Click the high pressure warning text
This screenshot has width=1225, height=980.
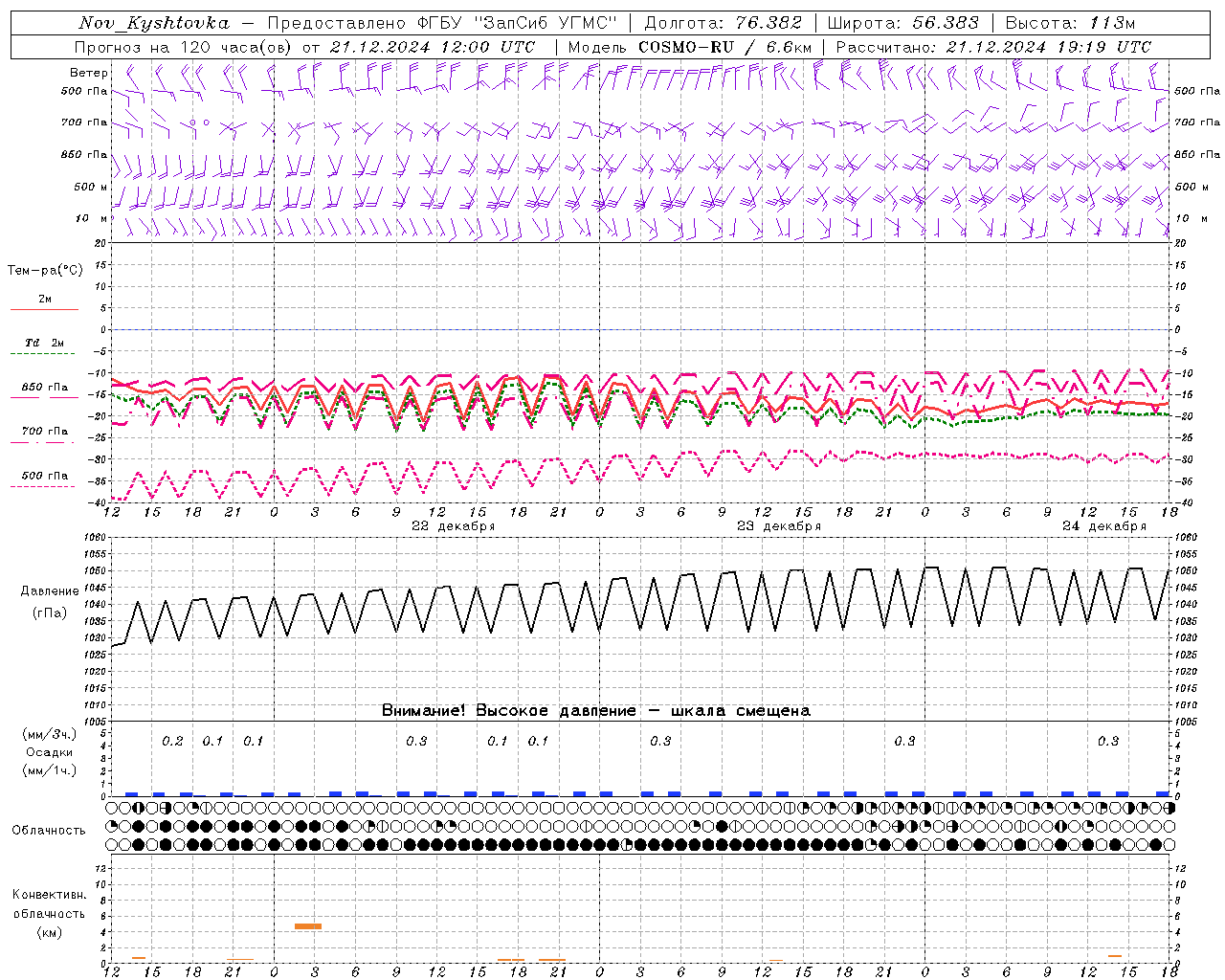click(595, 710)
